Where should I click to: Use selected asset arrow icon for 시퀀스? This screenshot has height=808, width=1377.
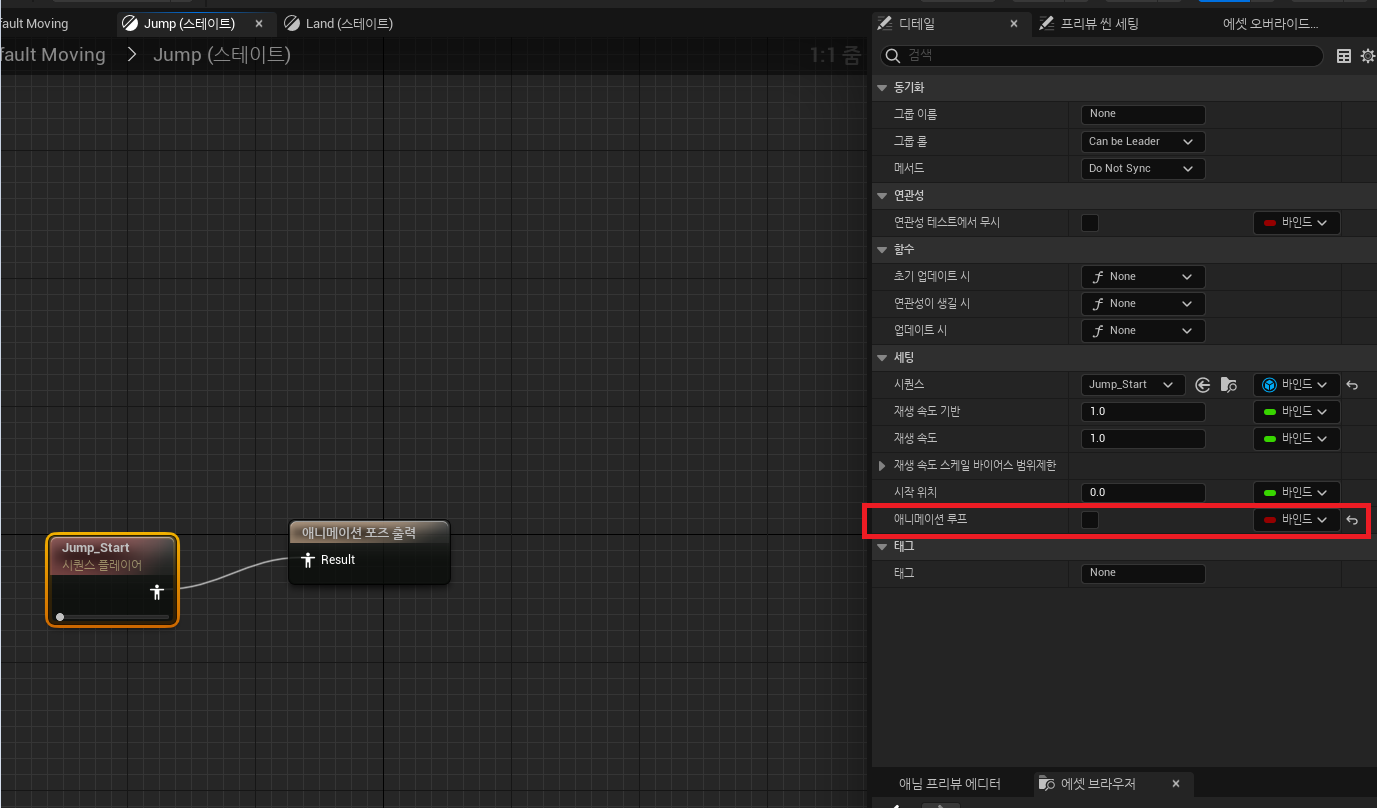pos(1203,385)
